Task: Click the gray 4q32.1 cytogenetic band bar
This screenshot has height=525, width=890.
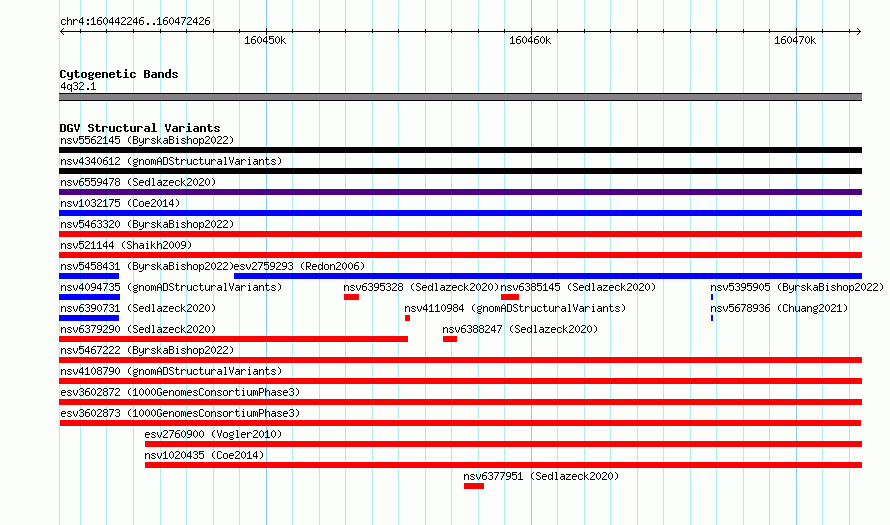Action: (x=460, y=97)
